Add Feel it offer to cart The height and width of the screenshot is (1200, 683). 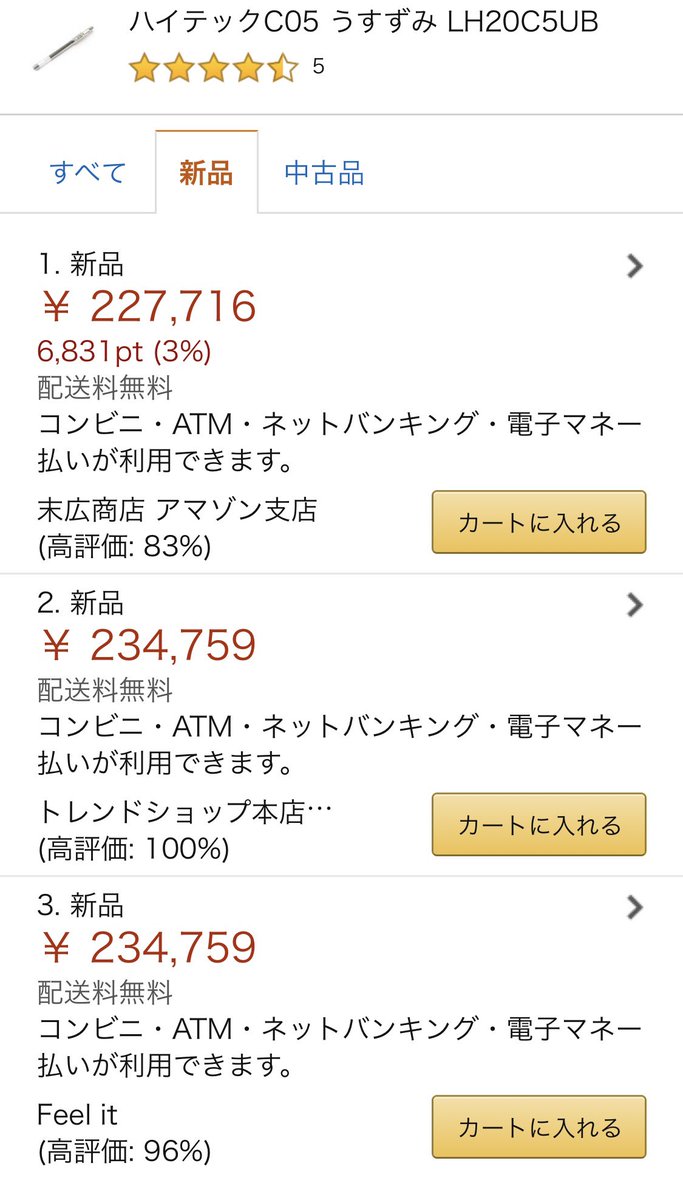539,1127
